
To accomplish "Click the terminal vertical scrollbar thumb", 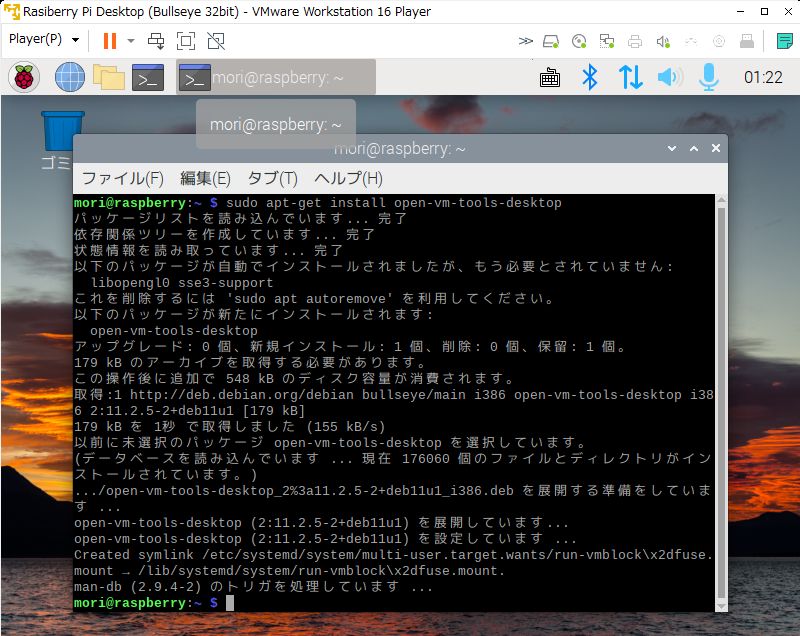I will pyautogui.click(x=721, y=403).
